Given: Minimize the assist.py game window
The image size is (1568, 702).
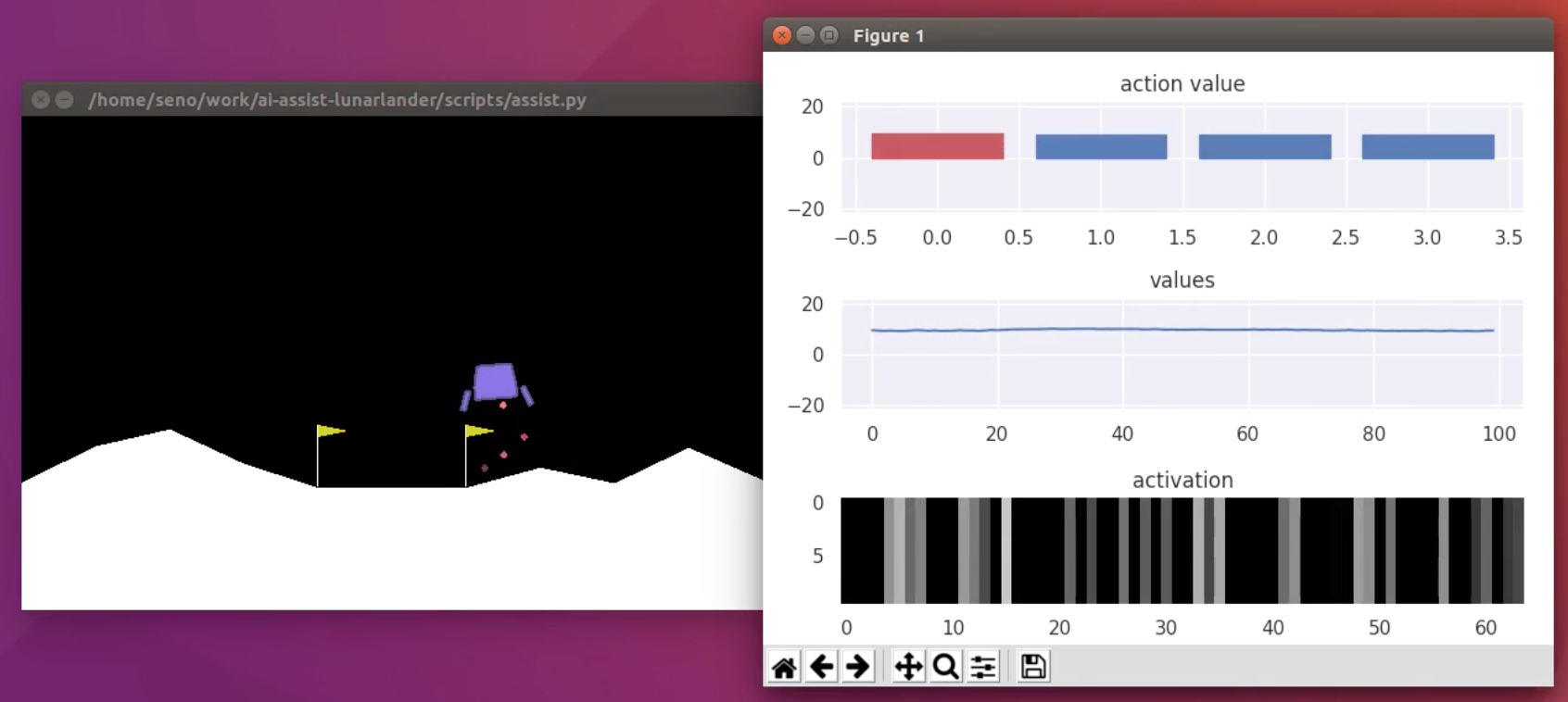Looking at the screenshot, I should pyautogui.click(x=64, y=99).
